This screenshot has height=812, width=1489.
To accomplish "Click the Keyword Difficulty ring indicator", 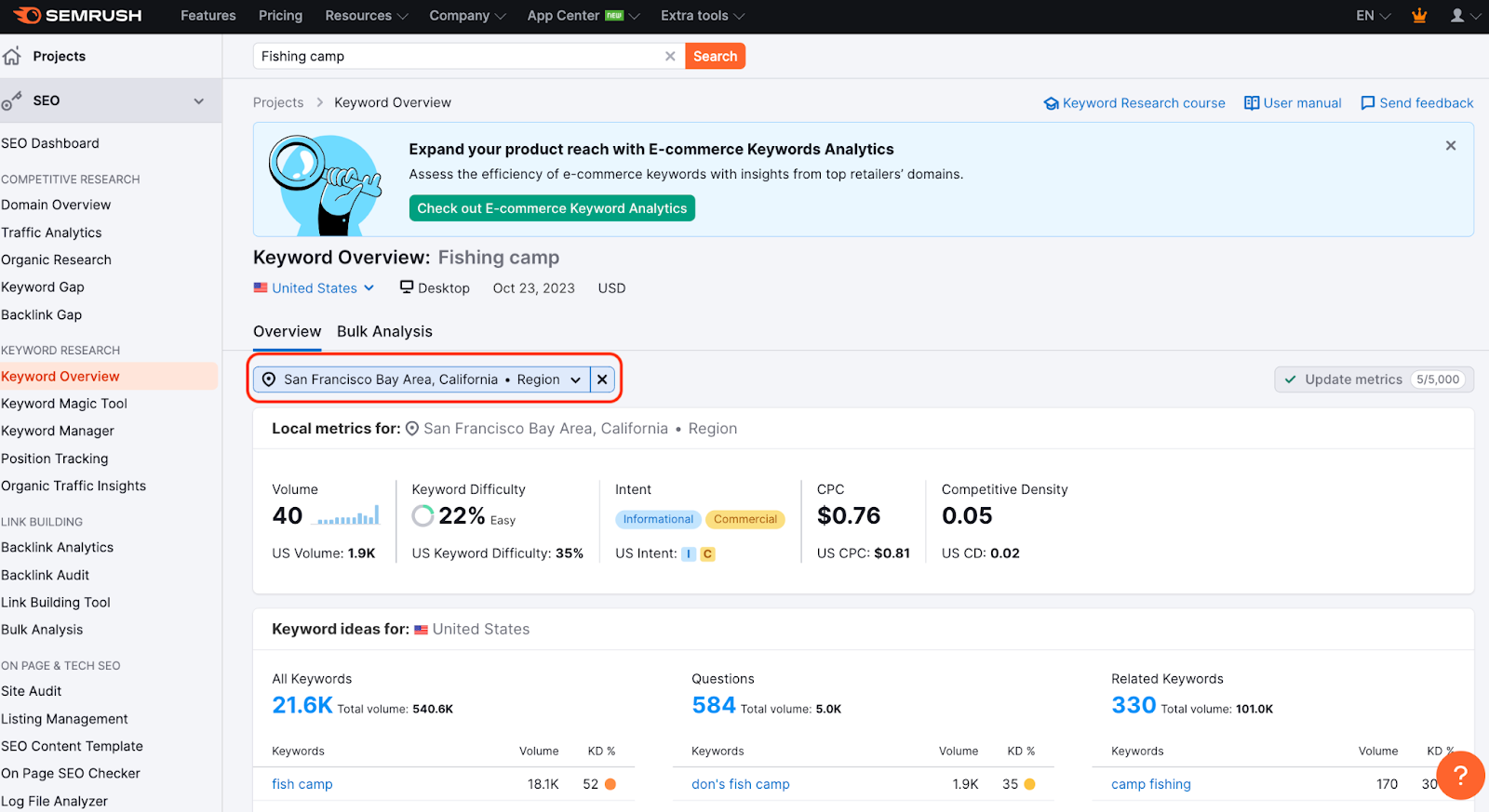I will pos(423,515).
